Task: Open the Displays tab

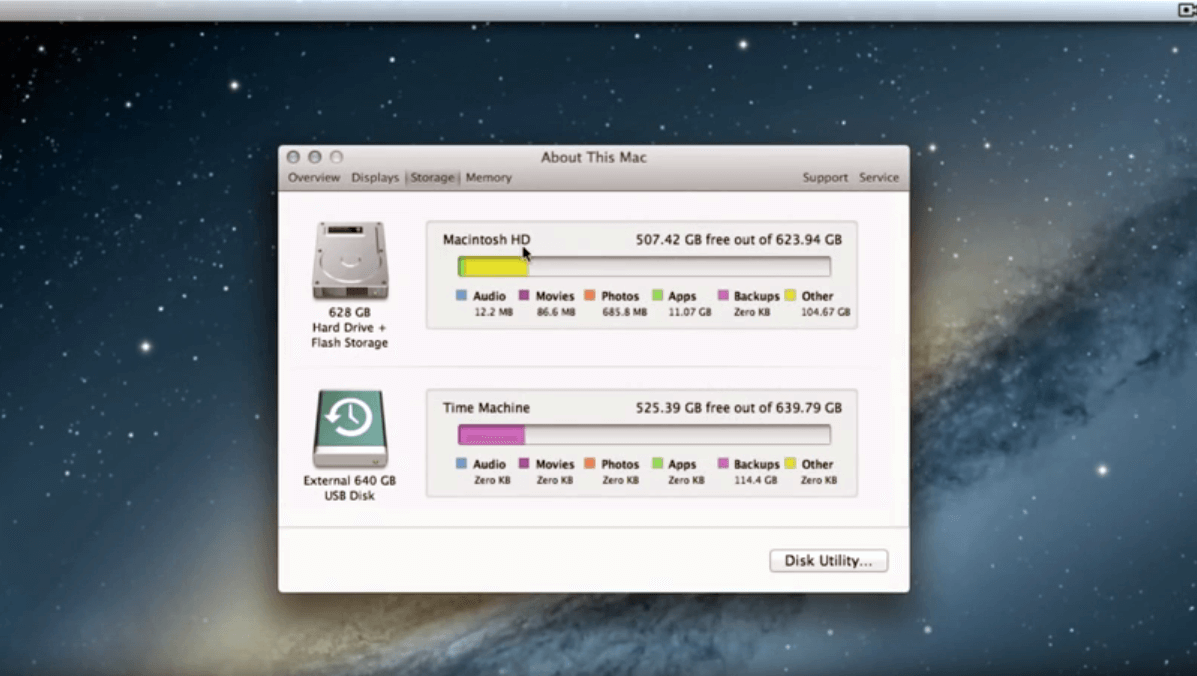Action: (x=375, y=178)
